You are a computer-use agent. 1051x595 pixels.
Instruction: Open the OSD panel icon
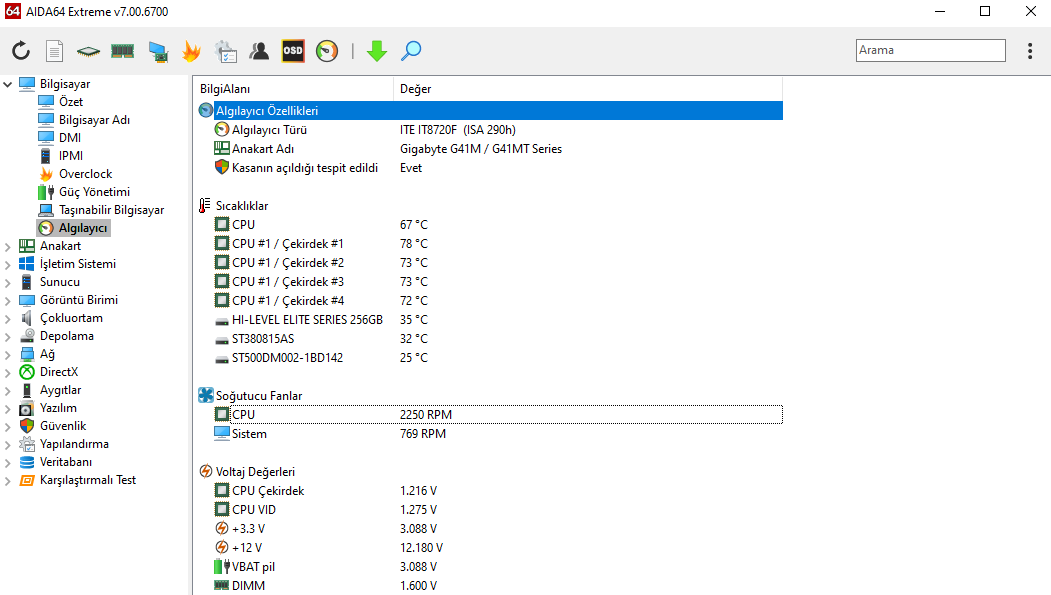[293, 51]
